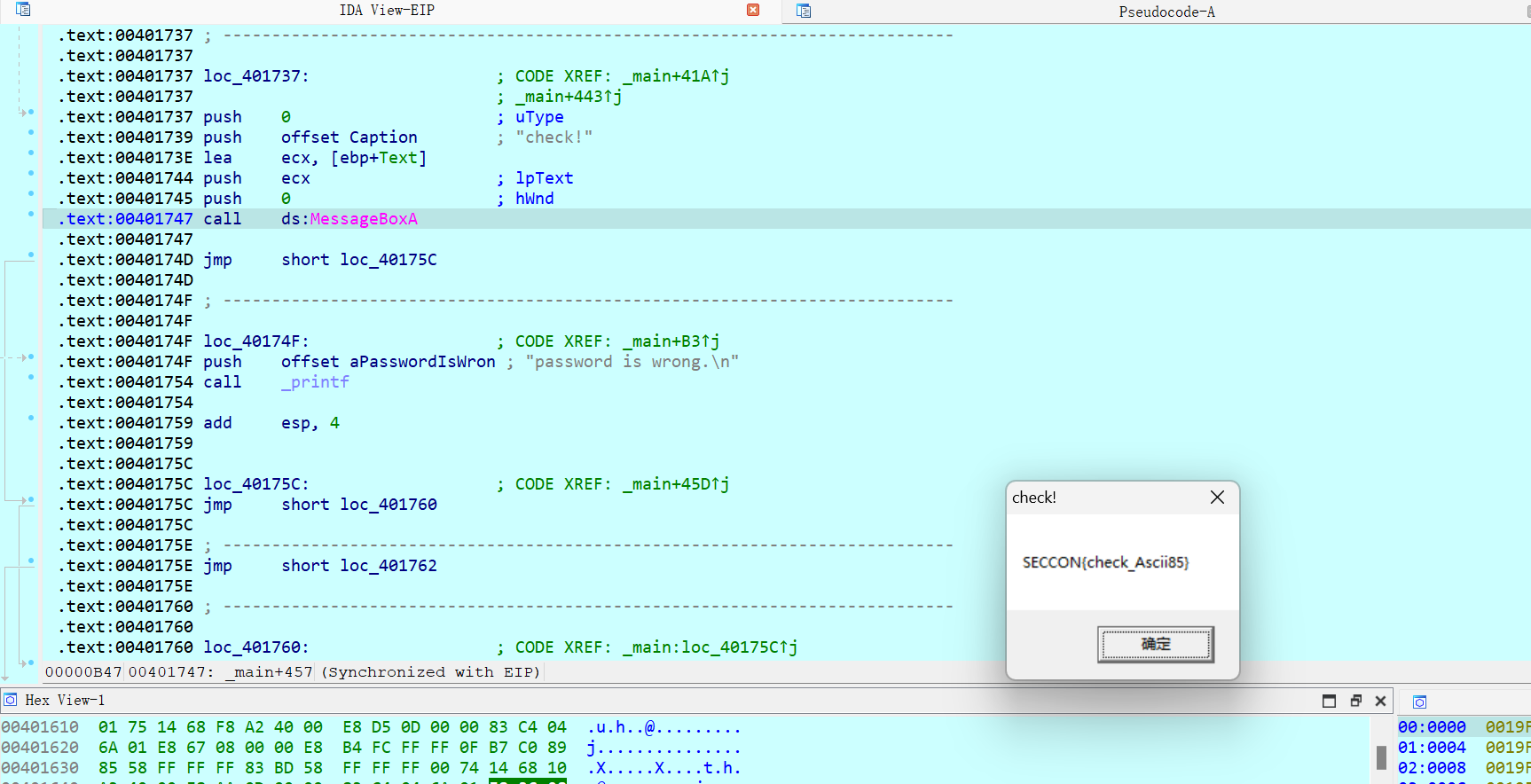Click stack entry 02:0008
1531x784 pixels.
(1432, 768)
